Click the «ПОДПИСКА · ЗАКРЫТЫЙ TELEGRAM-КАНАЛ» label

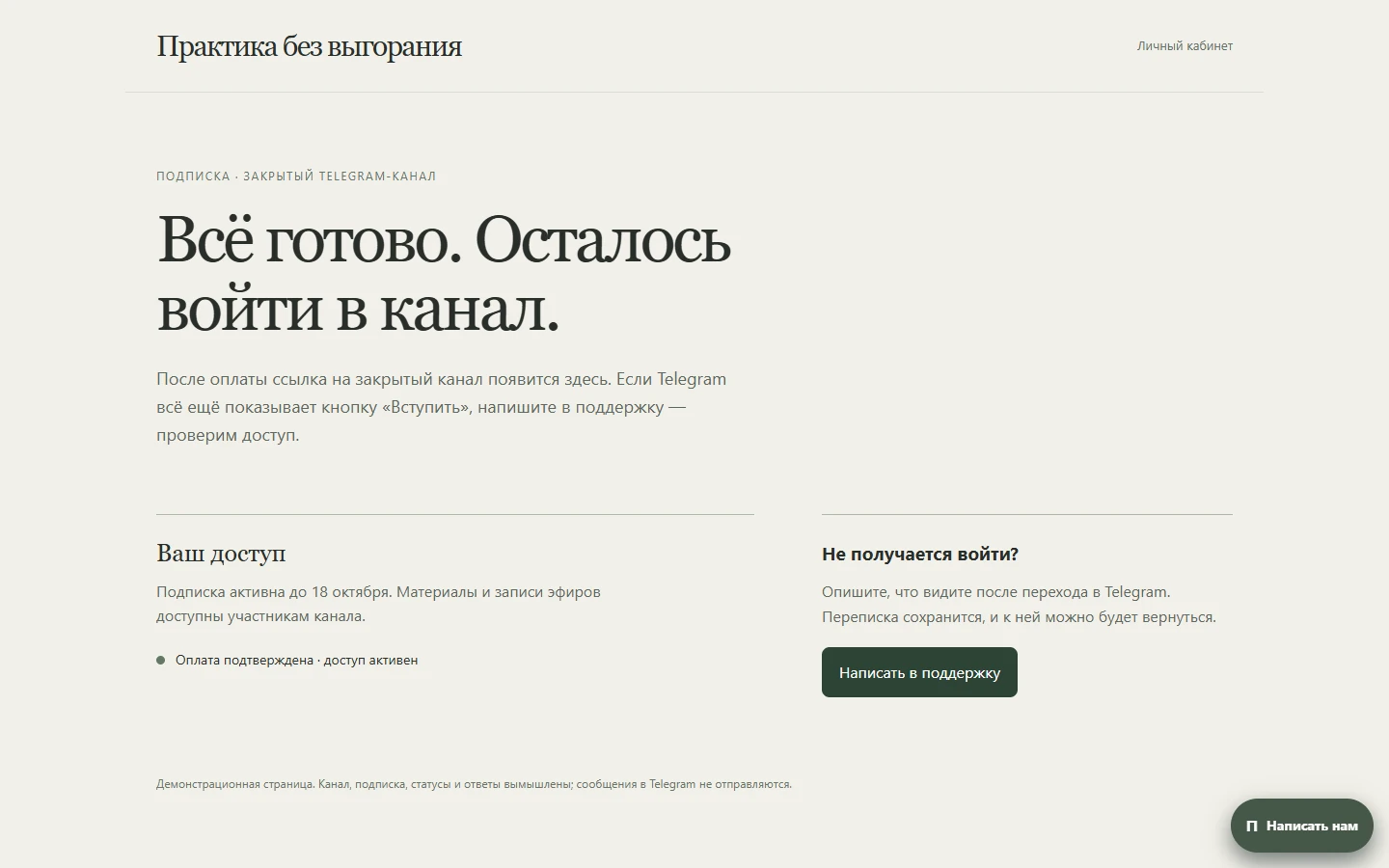[x=296, y=176]
